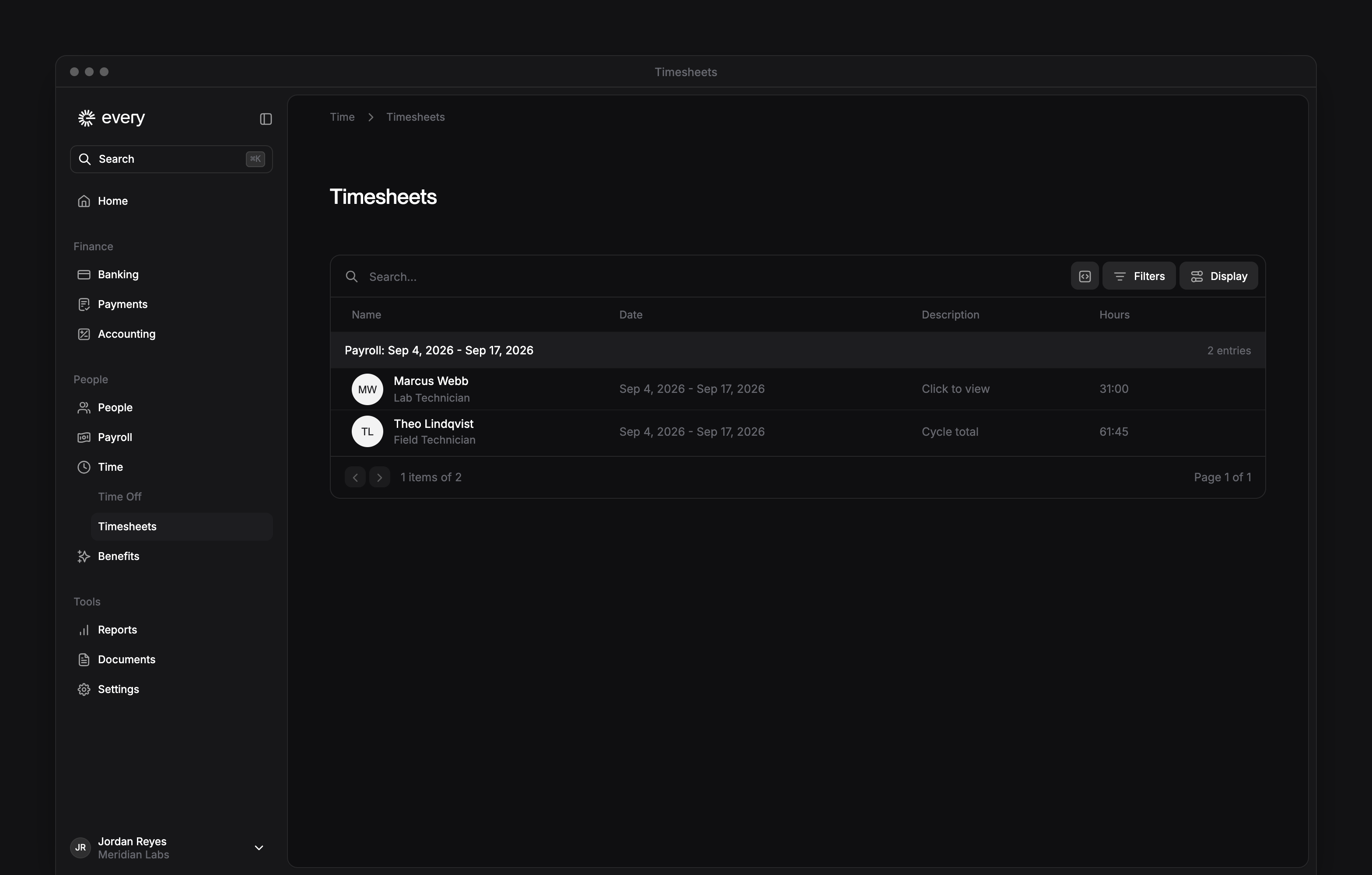Sort by the Date column header
Screen dimensions: 1372x875
631,315
